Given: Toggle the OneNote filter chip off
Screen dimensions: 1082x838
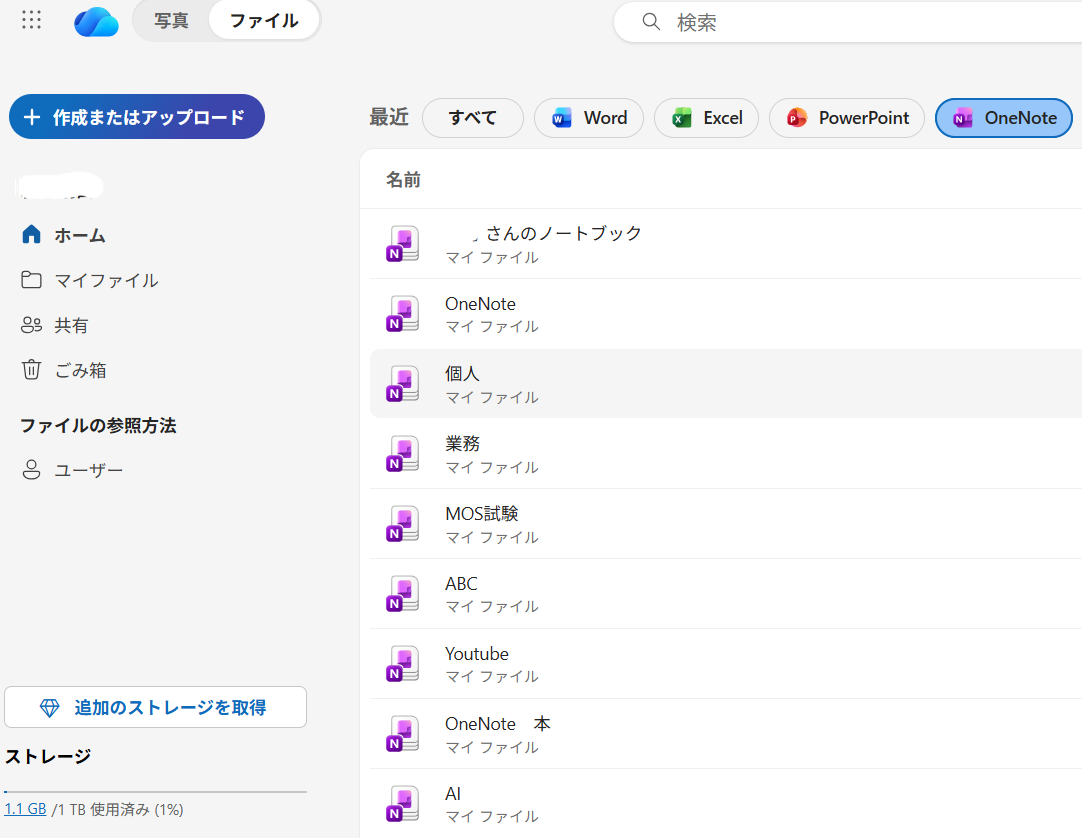Looking at the screenshot, I should tap(1003, 117).
